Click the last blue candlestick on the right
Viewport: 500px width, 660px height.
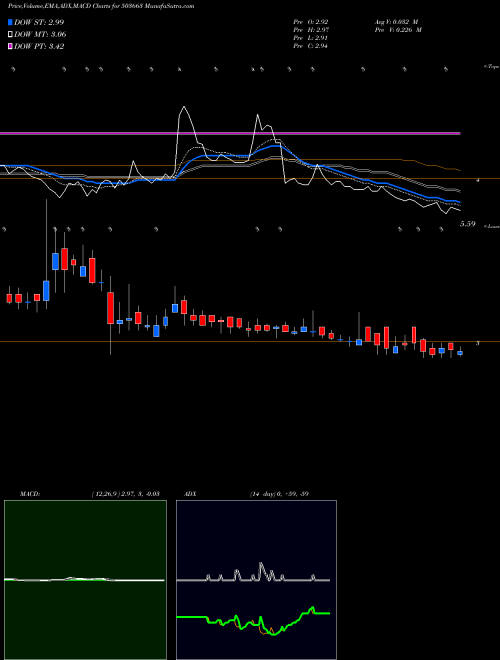pyautogui.click(x=460, y=353)
